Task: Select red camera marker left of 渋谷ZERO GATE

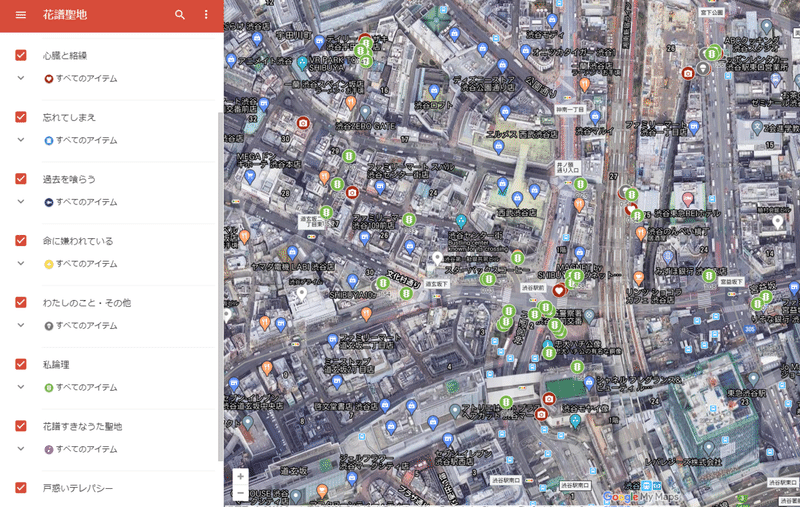Action: (x=303, y=123)
